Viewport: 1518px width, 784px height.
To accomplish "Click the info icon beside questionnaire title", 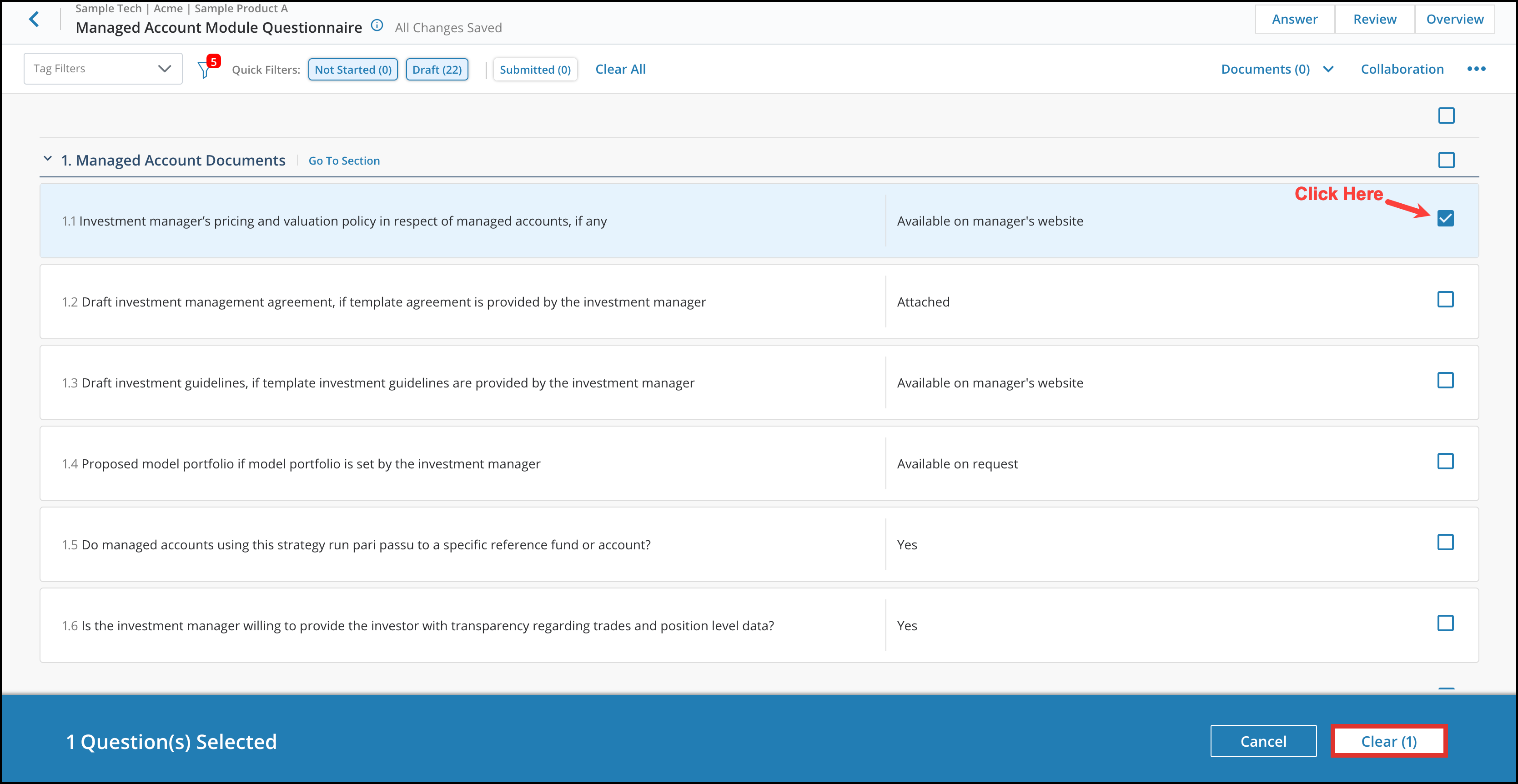I will (x=377, y=25).
